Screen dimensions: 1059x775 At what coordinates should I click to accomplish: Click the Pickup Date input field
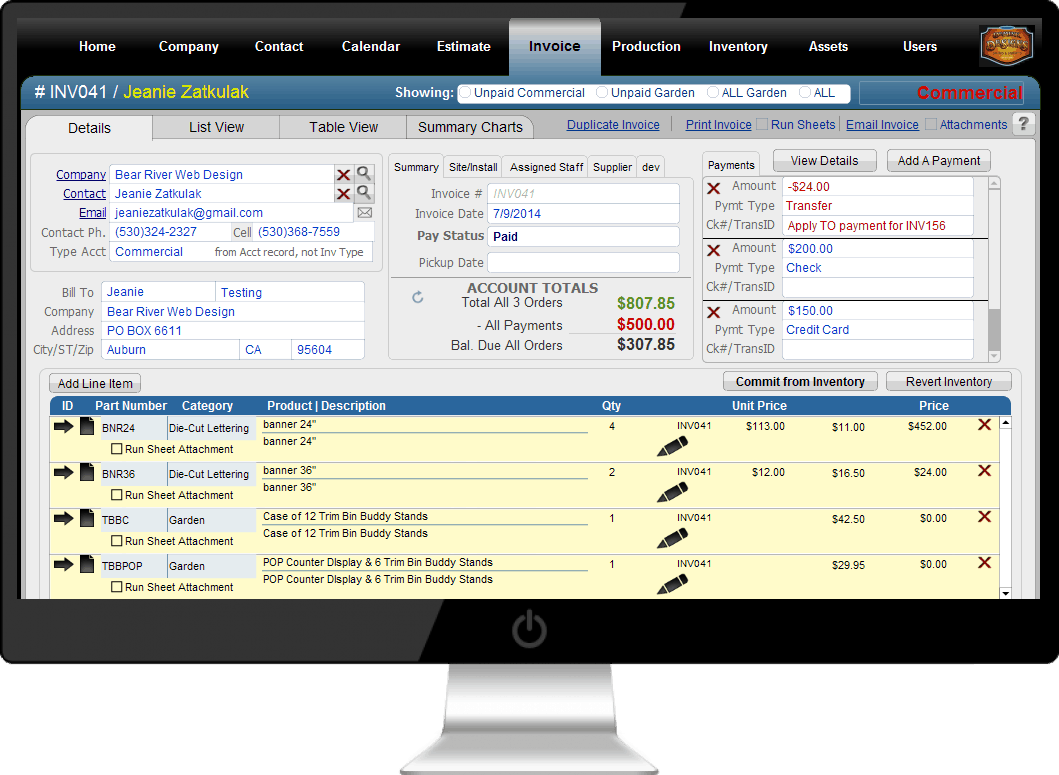pos(583,262)
